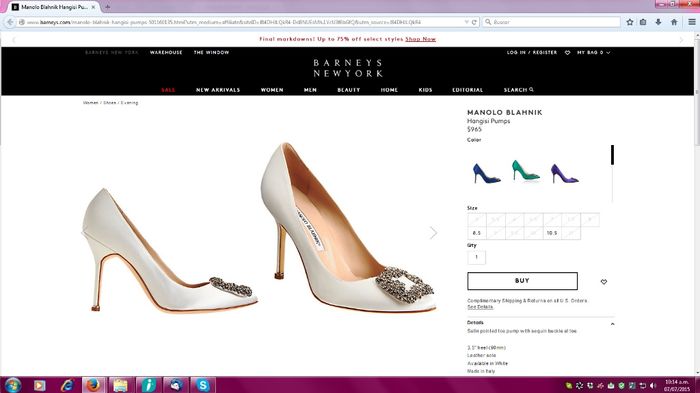
Task: Click See Details shipping link
Action: pyautogui.click(x=480, y=307)
